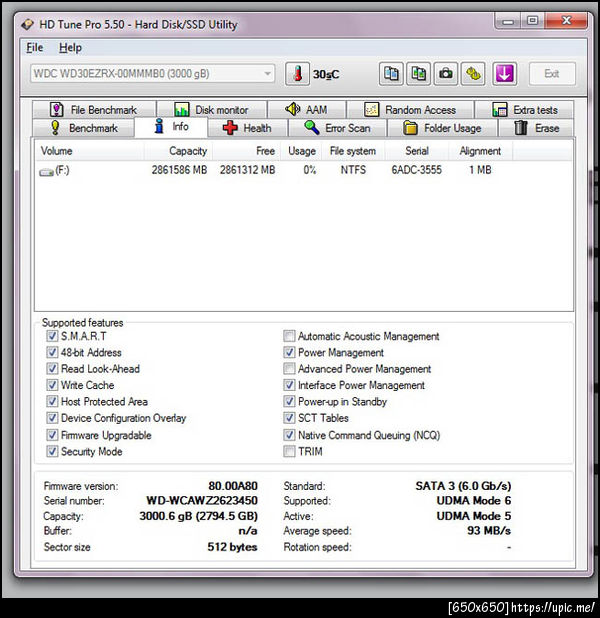Switch to the Erase tab
The image size is (600, 618).
point(537,128)
